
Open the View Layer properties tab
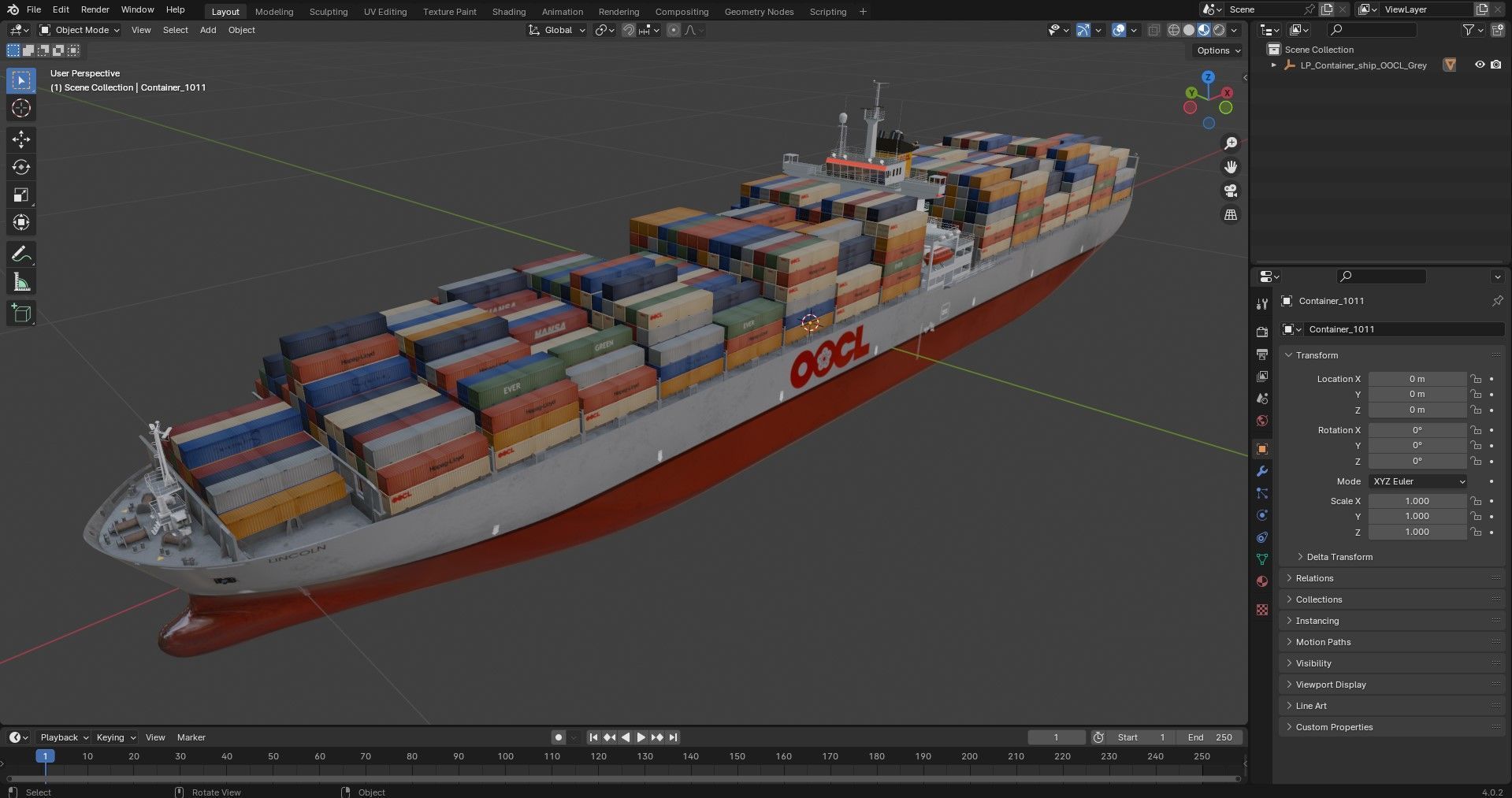pyautogui.click(x=1262, y=377)
